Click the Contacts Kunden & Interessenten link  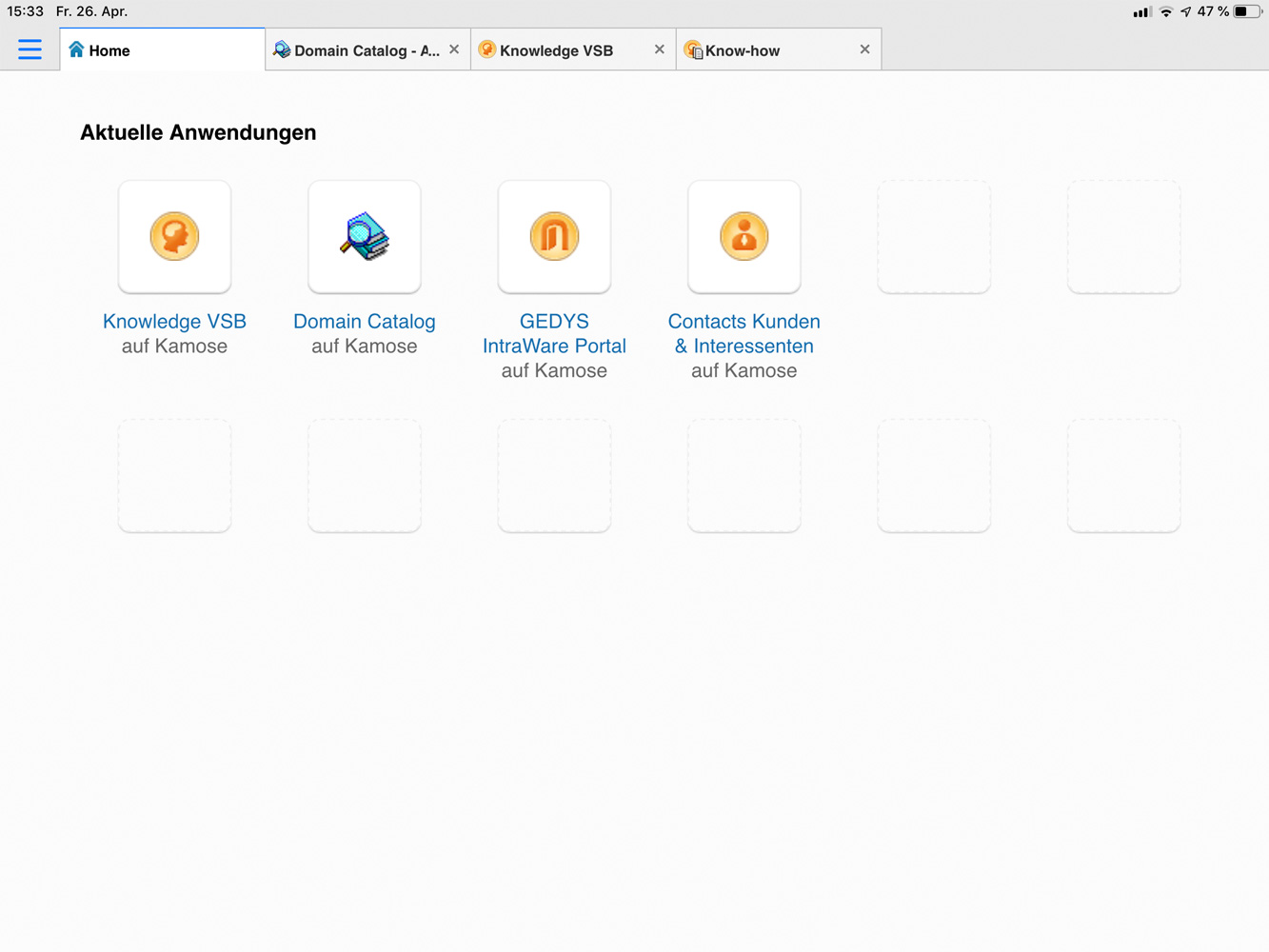click(744, 334)
